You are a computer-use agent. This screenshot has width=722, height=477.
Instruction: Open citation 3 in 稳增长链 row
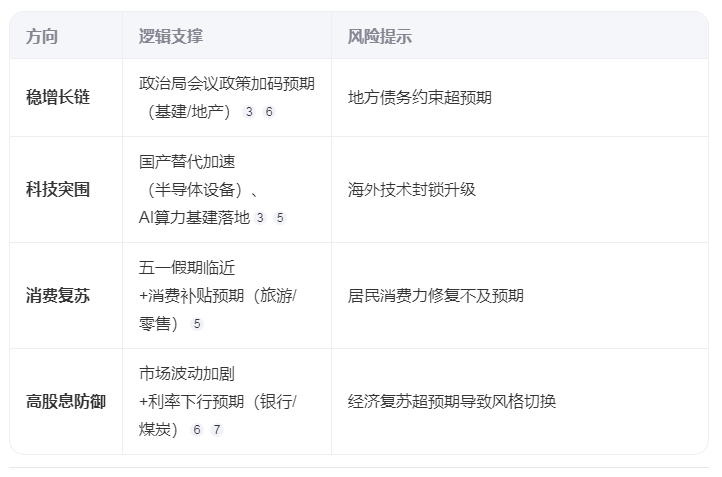[x=249, y=111]
